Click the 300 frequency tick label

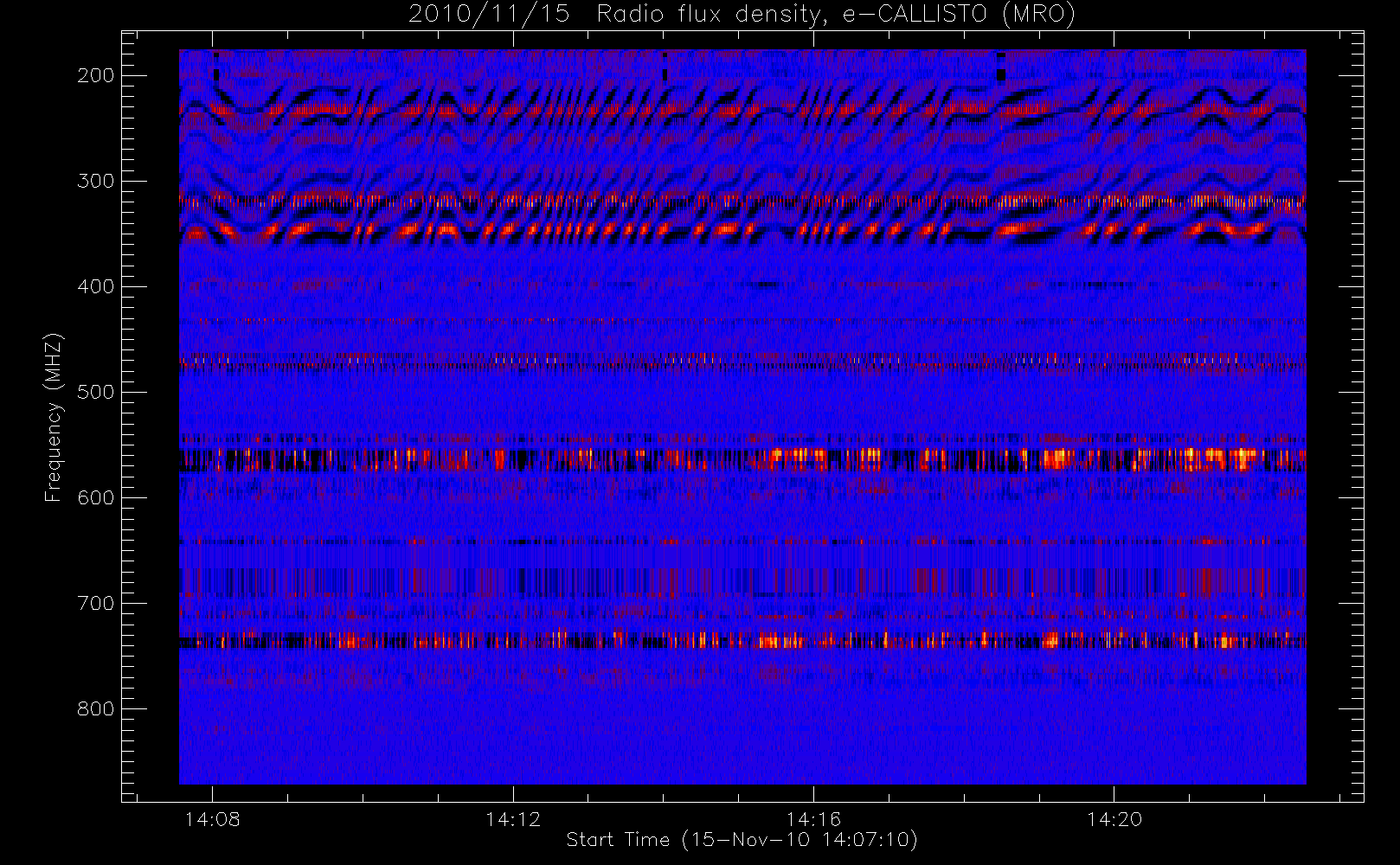[x=96, y=181]
